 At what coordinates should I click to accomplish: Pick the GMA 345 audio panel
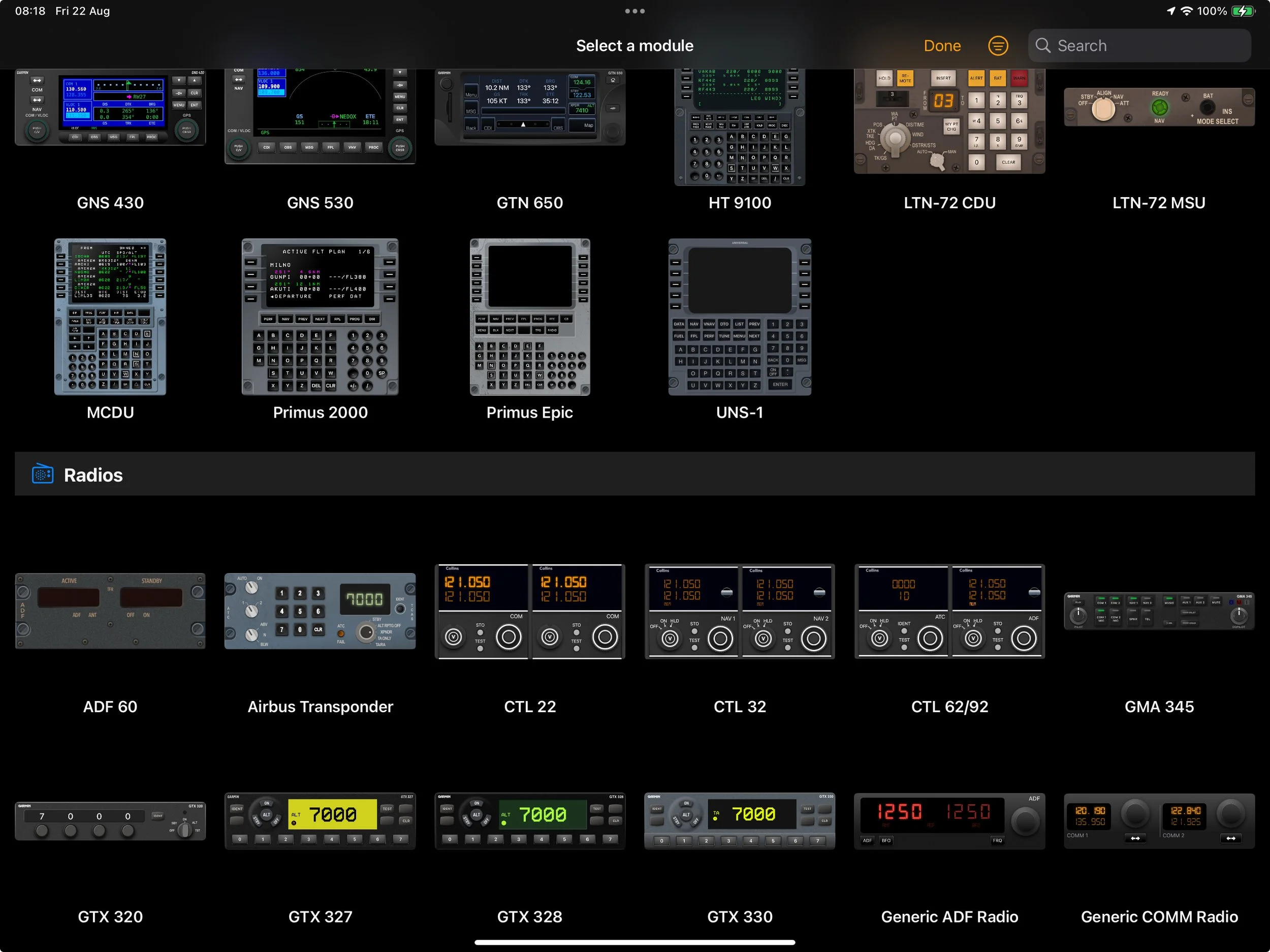tap(1159, 611)
